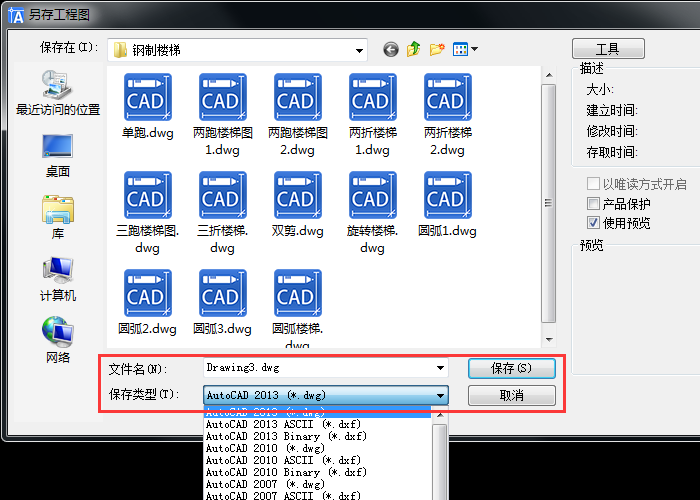This screenshot has height=500, width=700.
Task: Go back with the round arrow icon
Action: click(391, 49)
